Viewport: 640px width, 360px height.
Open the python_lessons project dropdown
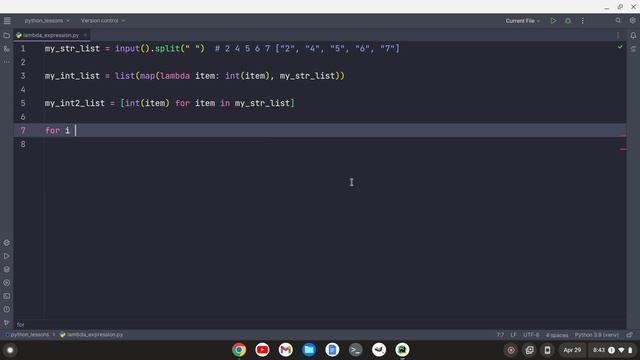tap(47, 20)
